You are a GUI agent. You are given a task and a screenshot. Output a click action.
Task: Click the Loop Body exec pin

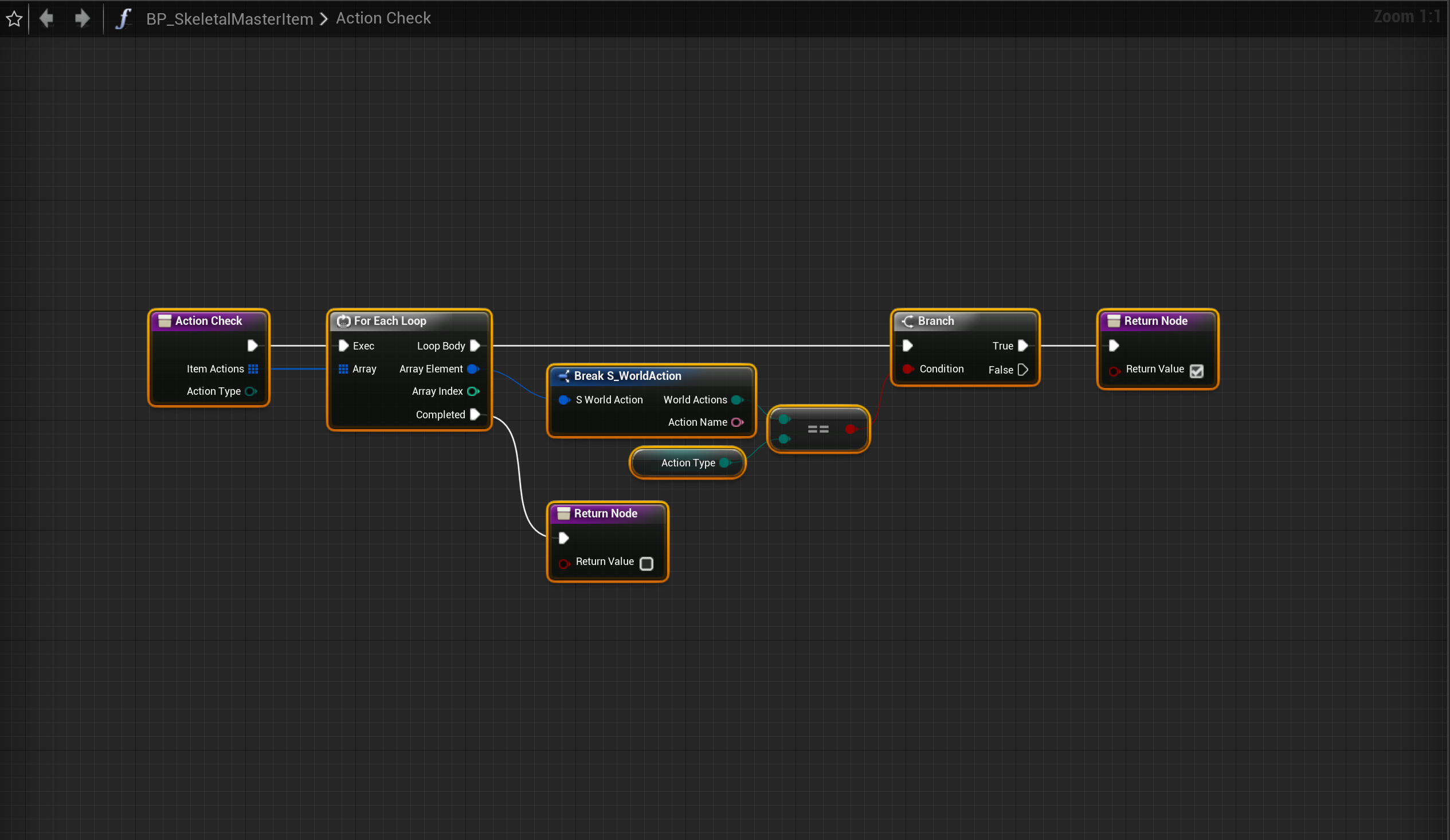click(x=475, y=346)
